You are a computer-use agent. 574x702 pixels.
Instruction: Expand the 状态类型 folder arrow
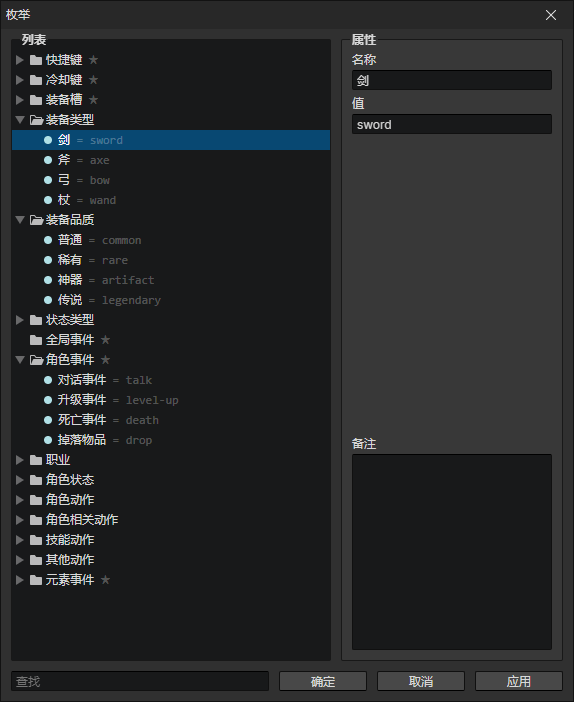tap(20, 320)
